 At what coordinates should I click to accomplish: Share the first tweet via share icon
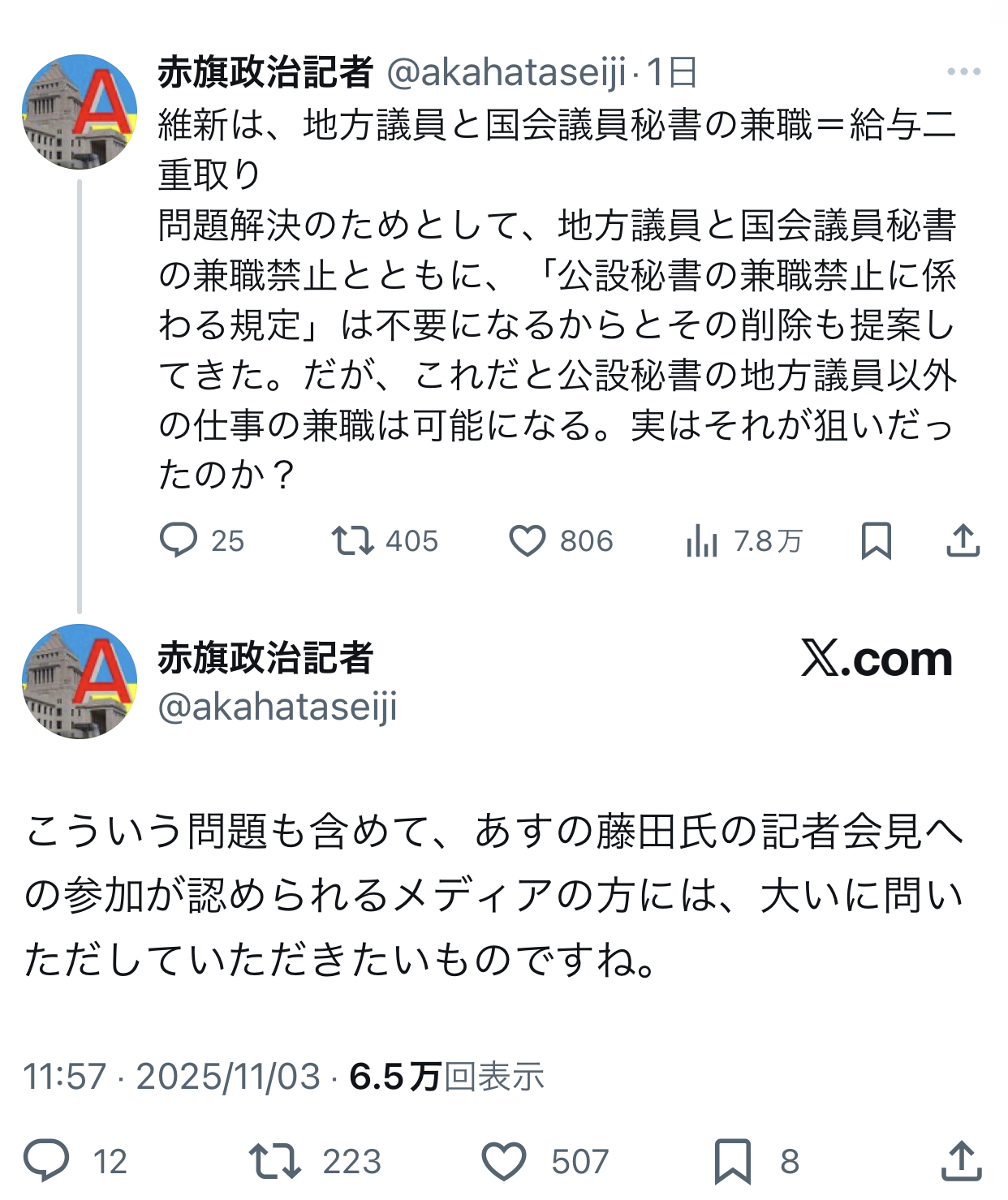click(963, 540)
